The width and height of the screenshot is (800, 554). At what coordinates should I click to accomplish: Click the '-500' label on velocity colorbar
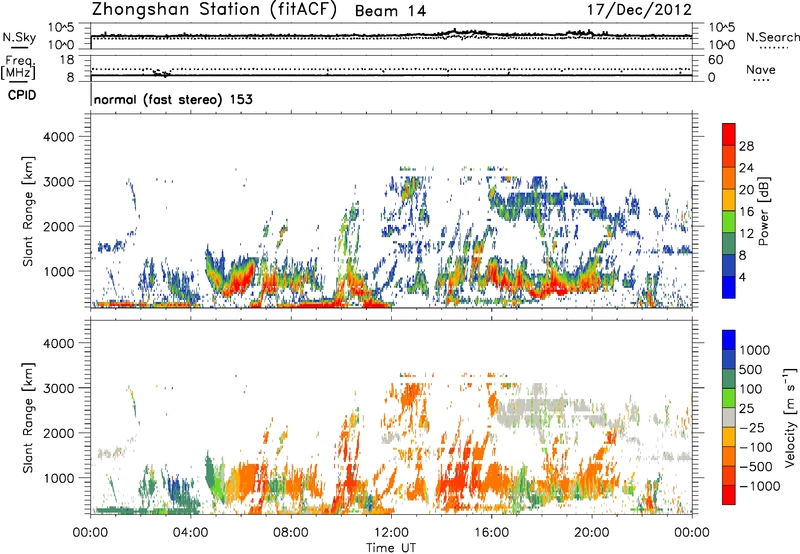click(x=756, y=466)
